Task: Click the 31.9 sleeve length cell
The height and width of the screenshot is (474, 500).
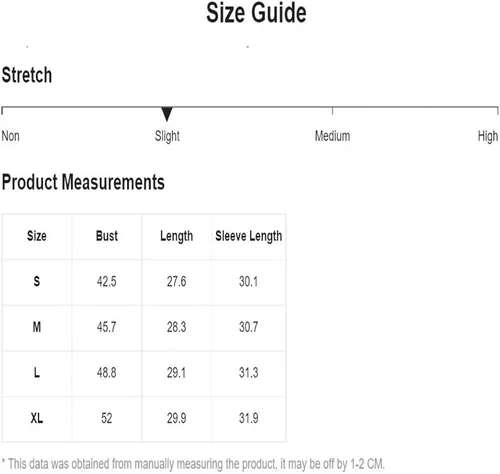Action: (248, 418)
